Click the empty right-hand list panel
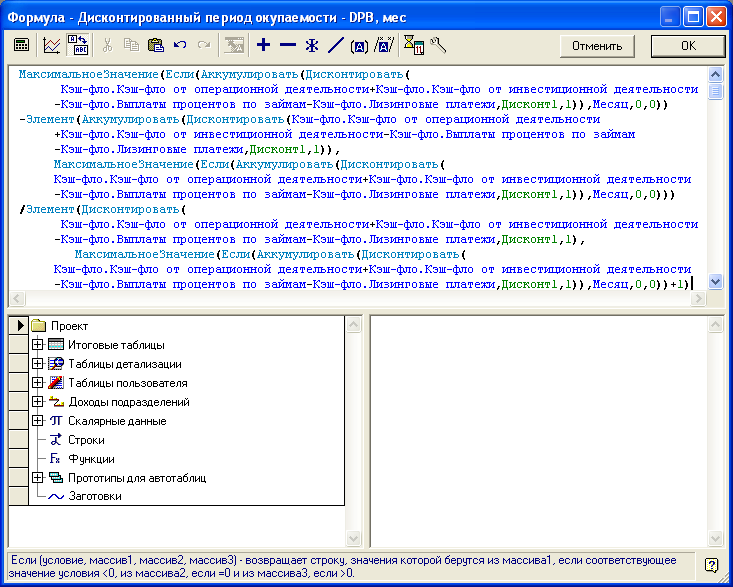Image resolution: width=733 pixels, height=587 pixels. coord(539,431)
